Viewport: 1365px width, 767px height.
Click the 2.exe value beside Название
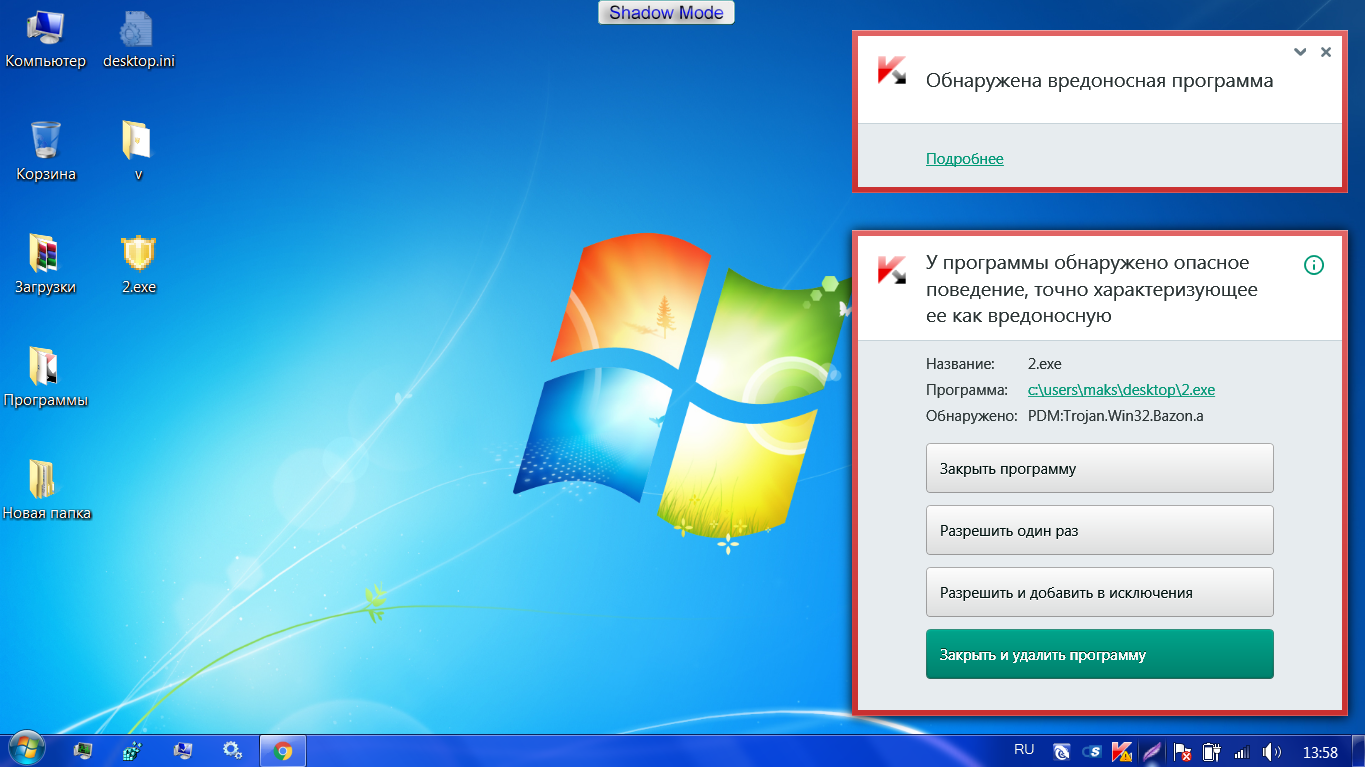pyautogui.click(x=1045, y=364)
